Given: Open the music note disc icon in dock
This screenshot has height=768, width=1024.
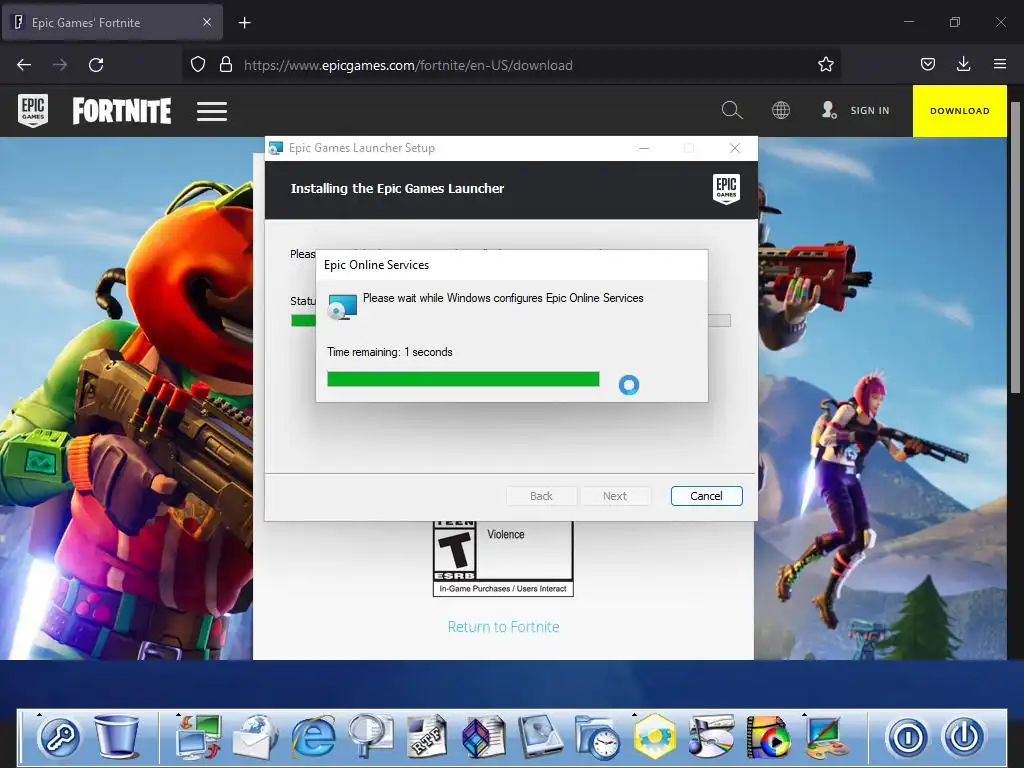Looking at the screenshot, I should [711, 737].
